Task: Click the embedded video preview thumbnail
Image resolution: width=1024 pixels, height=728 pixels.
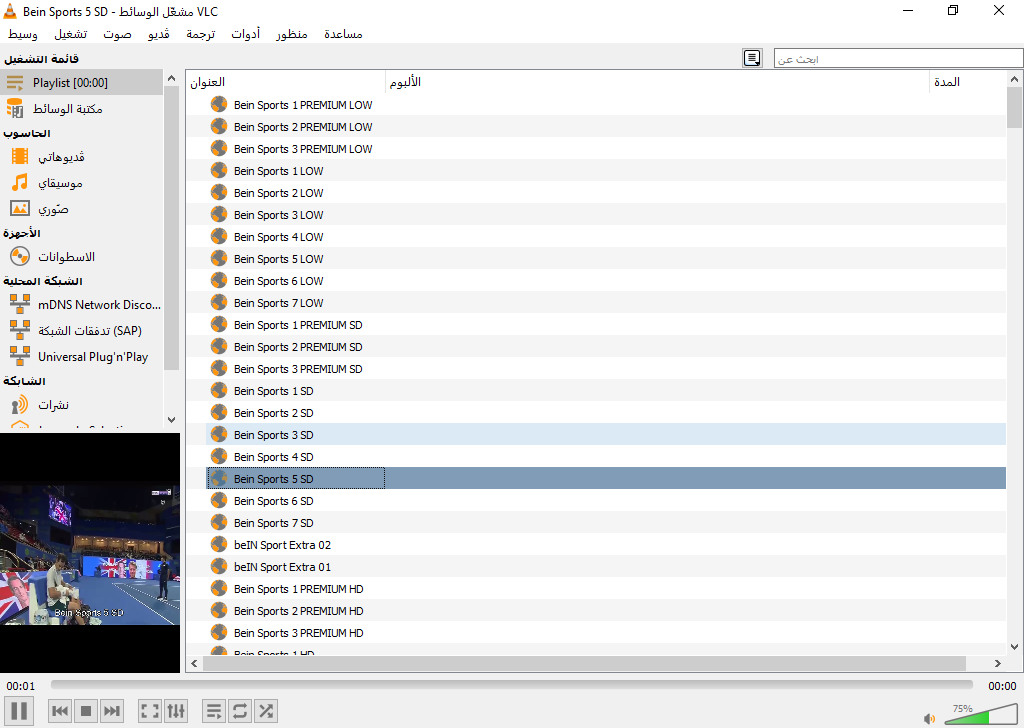Action: 89,552
